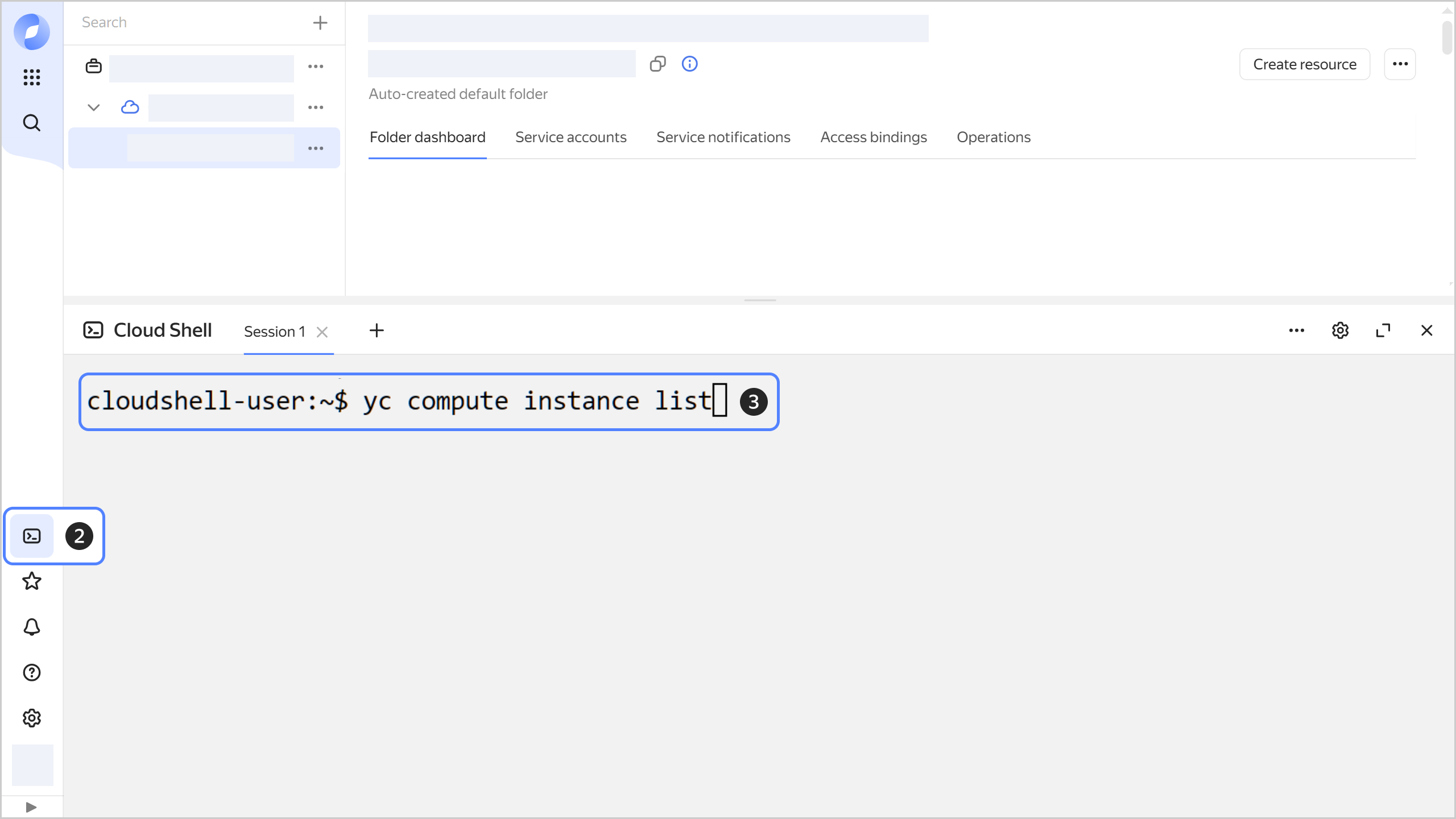Open Cloud Shell settings gear
Image resolution: width=1456 pixels, height=819 pixels.
pyautogui.click(x=1340, y=330)
